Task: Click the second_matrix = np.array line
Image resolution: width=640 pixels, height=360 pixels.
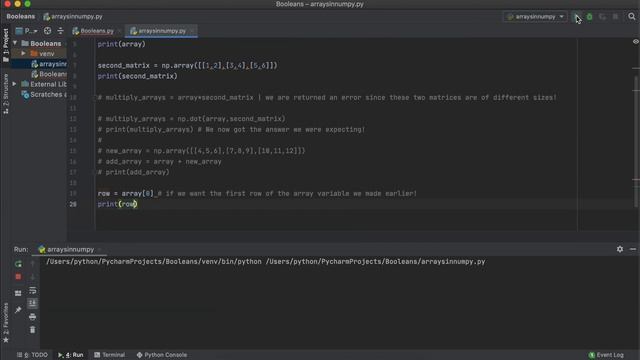Action: pos(187,65)
